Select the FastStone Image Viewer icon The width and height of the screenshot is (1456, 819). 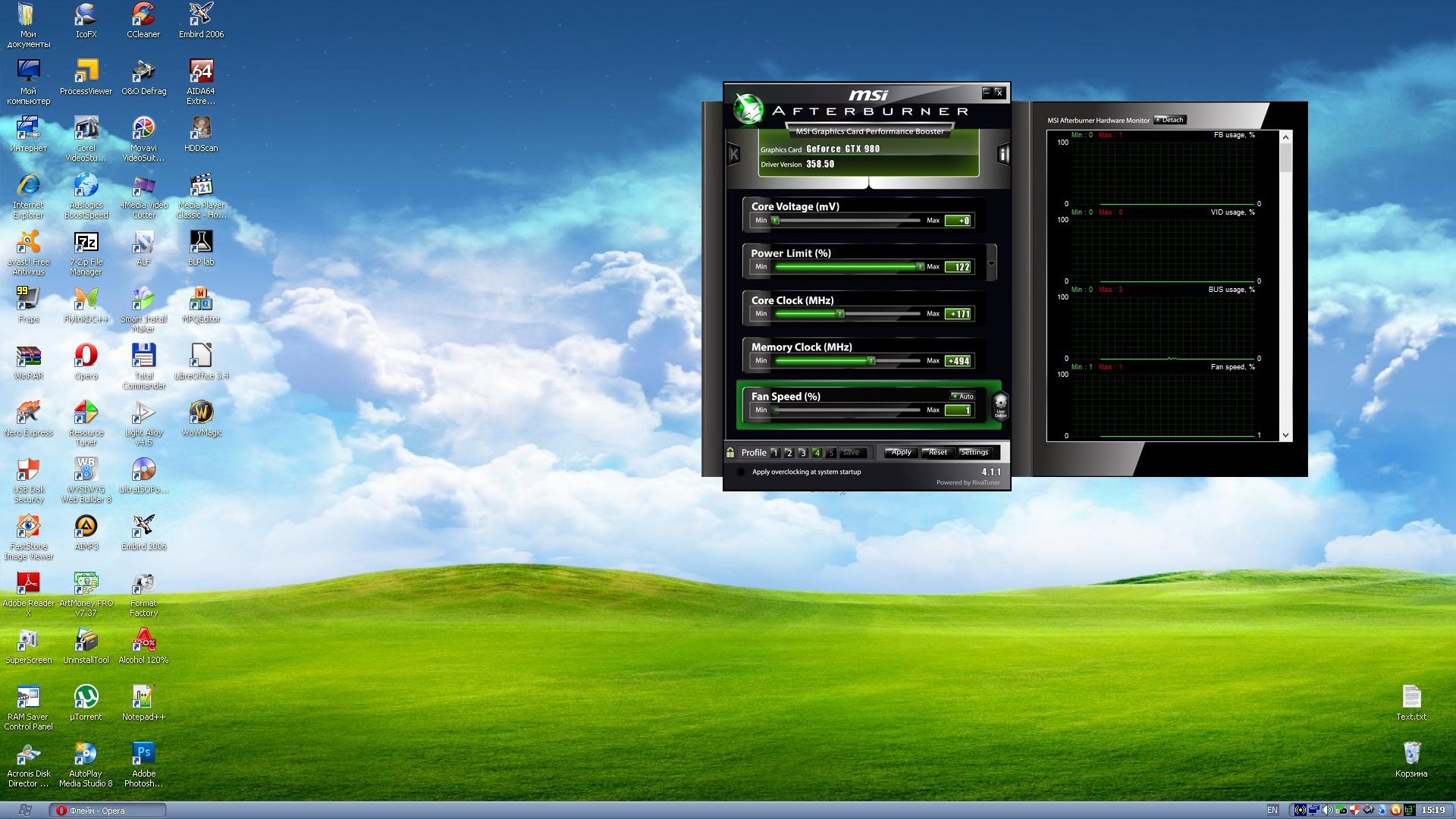tap(28, 537)
